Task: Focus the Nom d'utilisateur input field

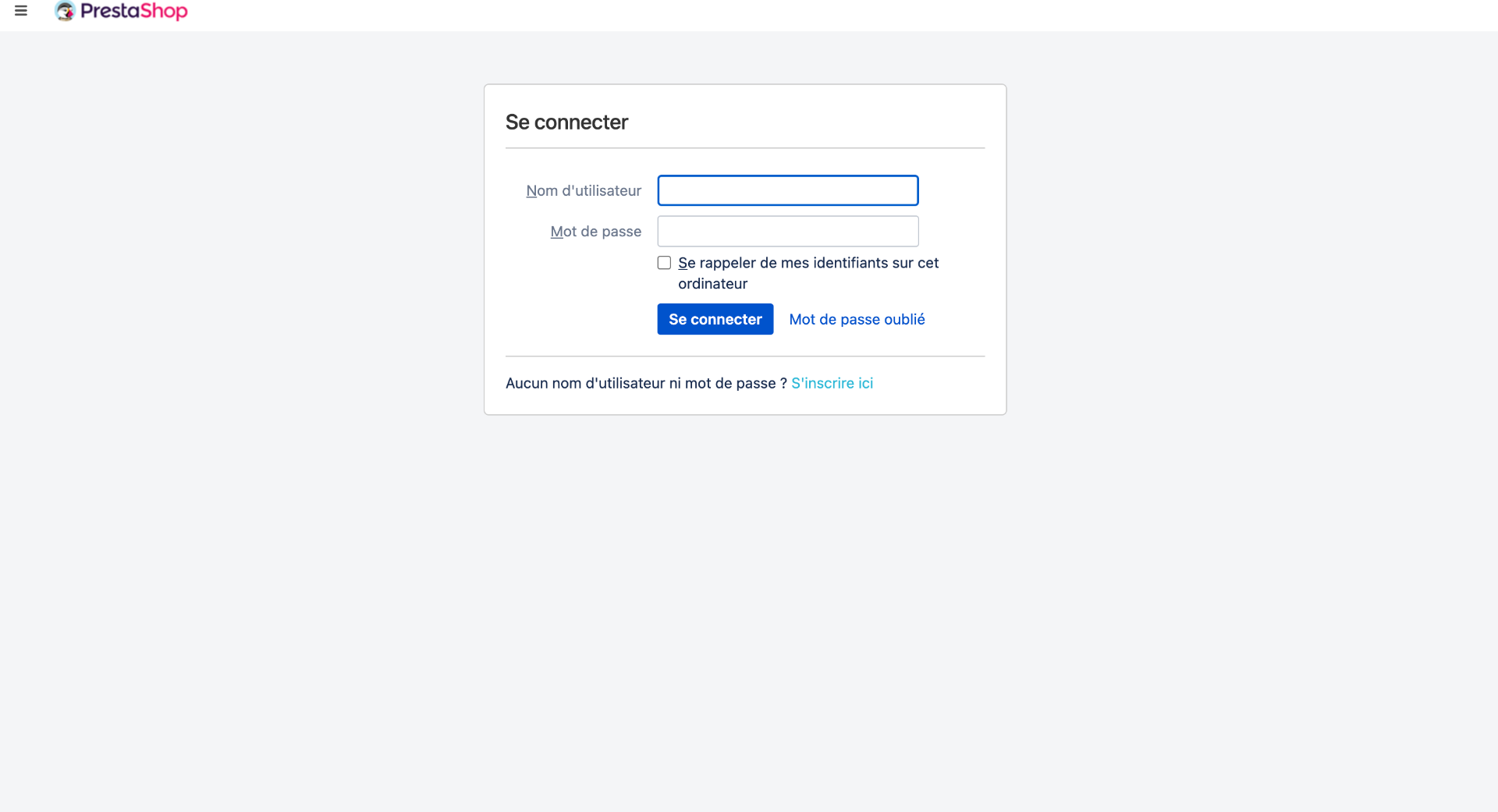Action: click(787, 190)
